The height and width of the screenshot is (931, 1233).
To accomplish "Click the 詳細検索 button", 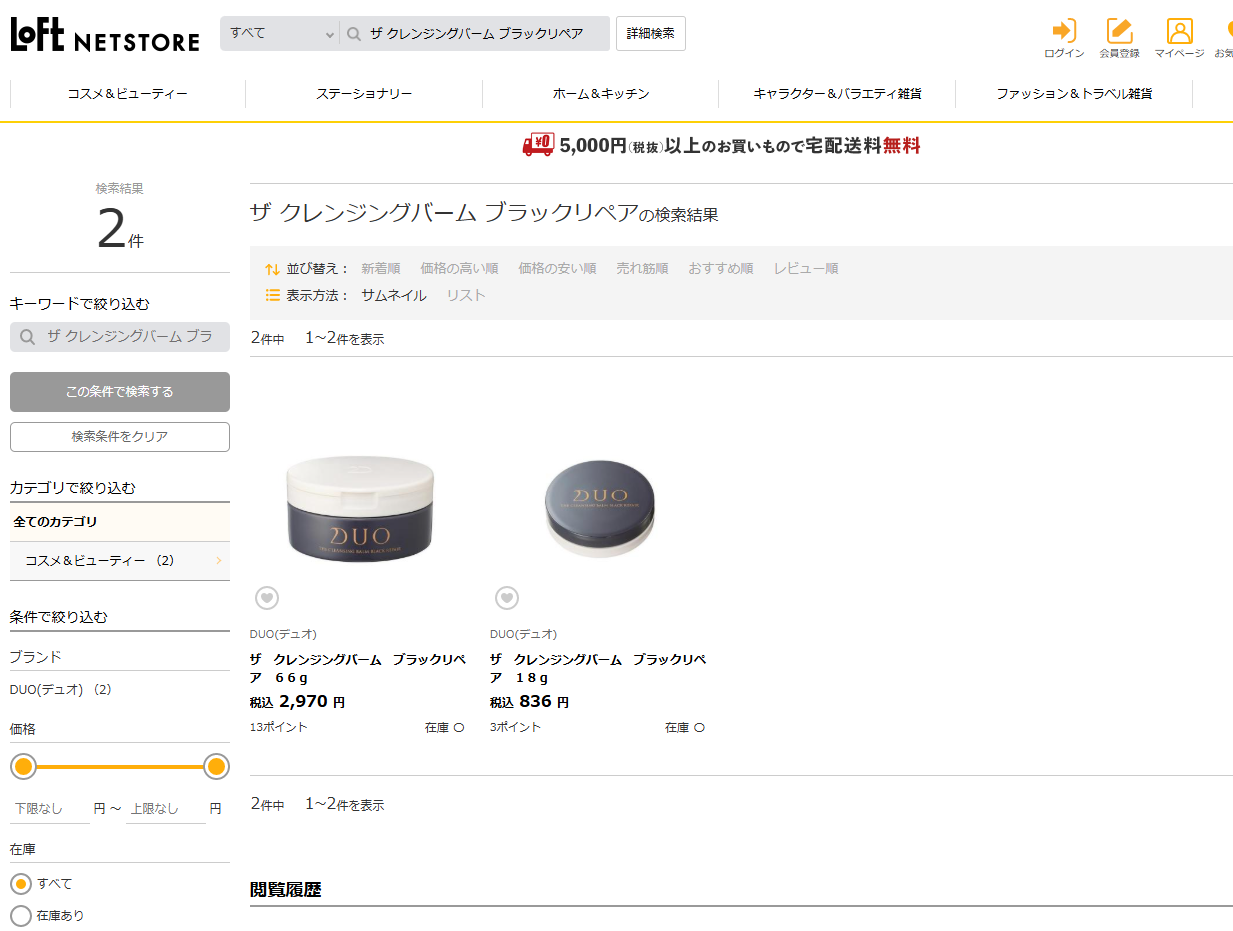I will coord(651,33).
